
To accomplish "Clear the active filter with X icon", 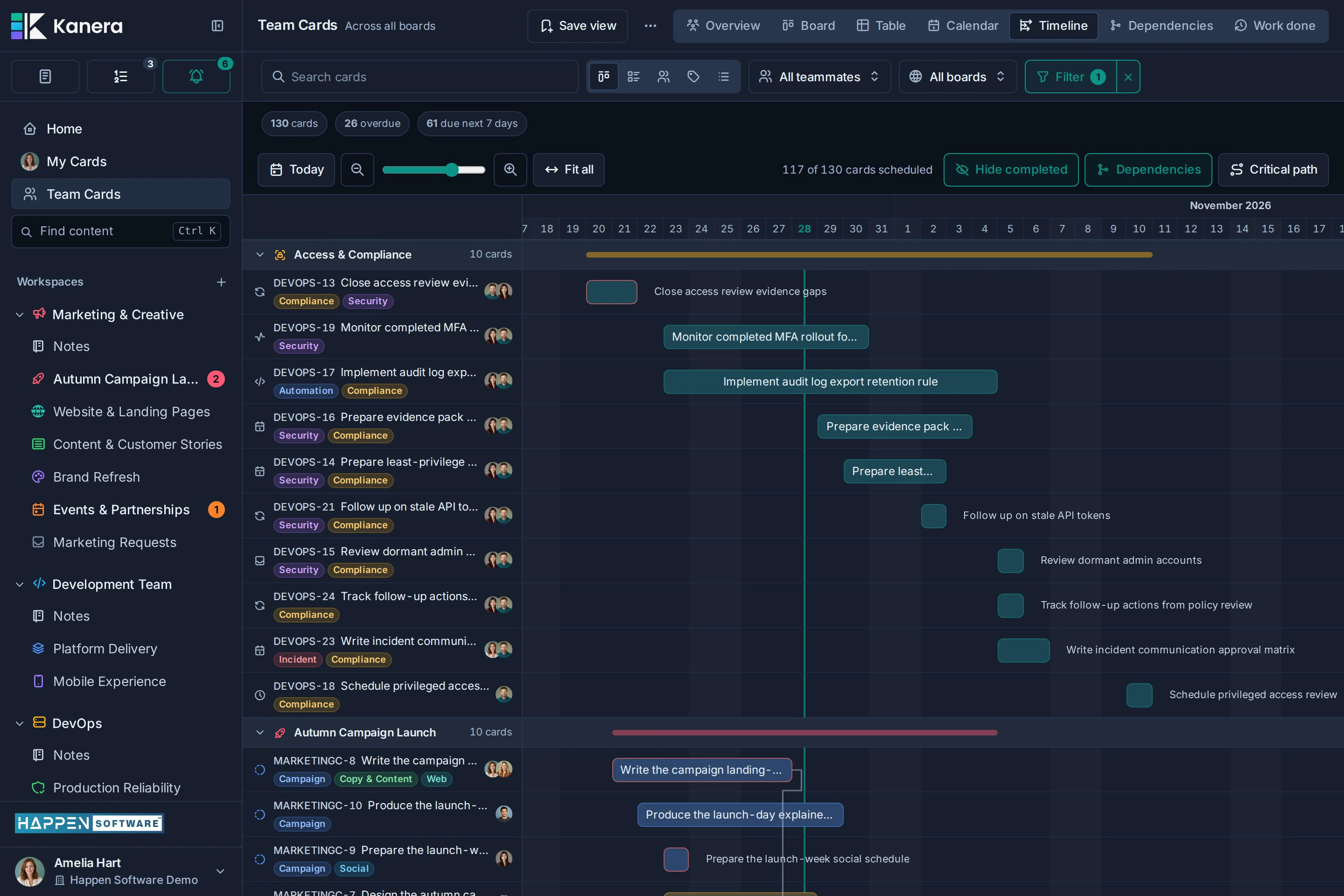I will pyautogui.click(x=1128, y=77).
